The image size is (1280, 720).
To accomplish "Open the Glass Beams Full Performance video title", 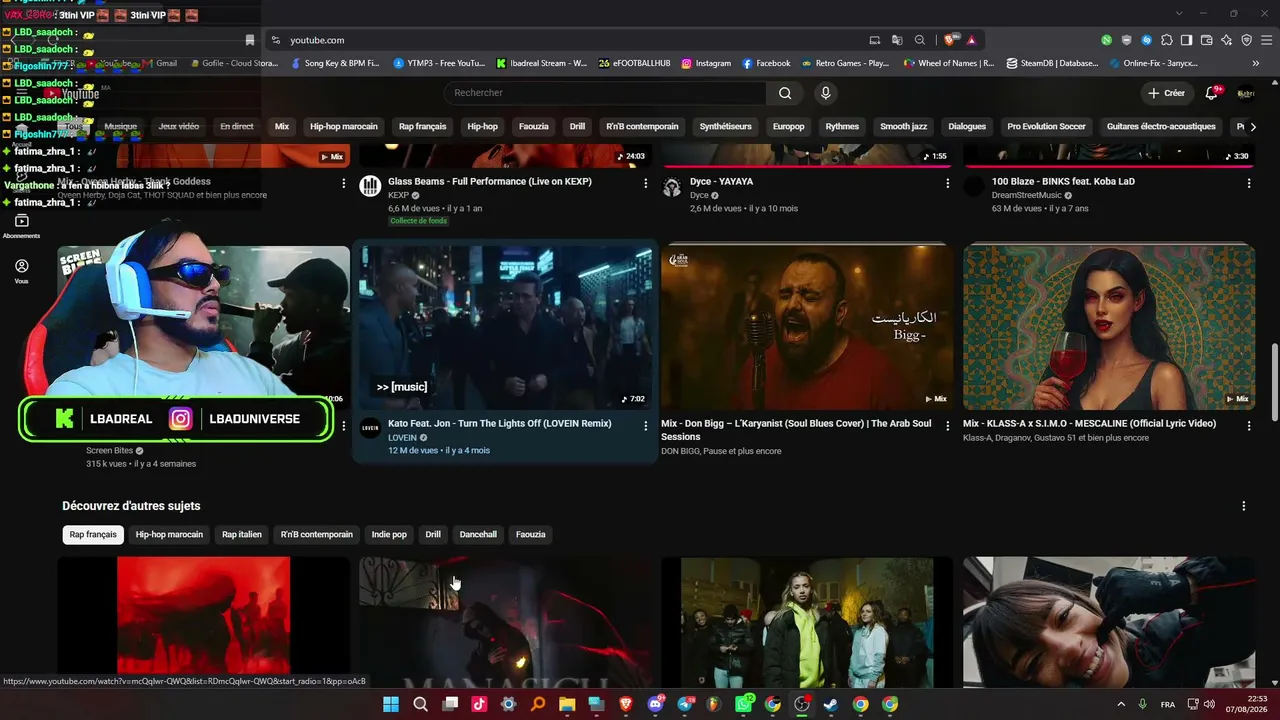I will [x=490, y=181].
